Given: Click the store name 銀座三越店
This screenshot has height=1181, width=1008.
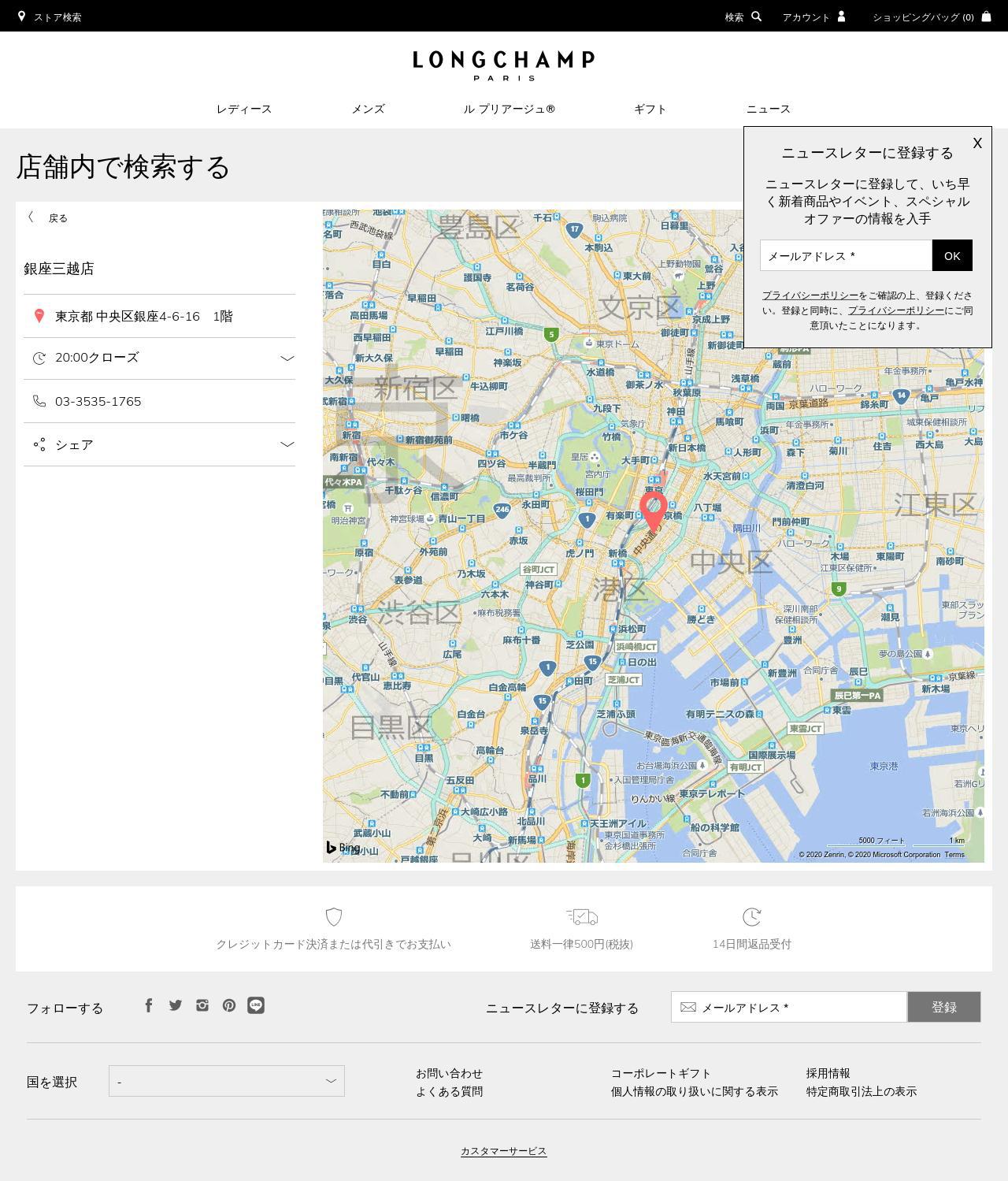Looking at the screenshot, I should click(x=59, y=269).
